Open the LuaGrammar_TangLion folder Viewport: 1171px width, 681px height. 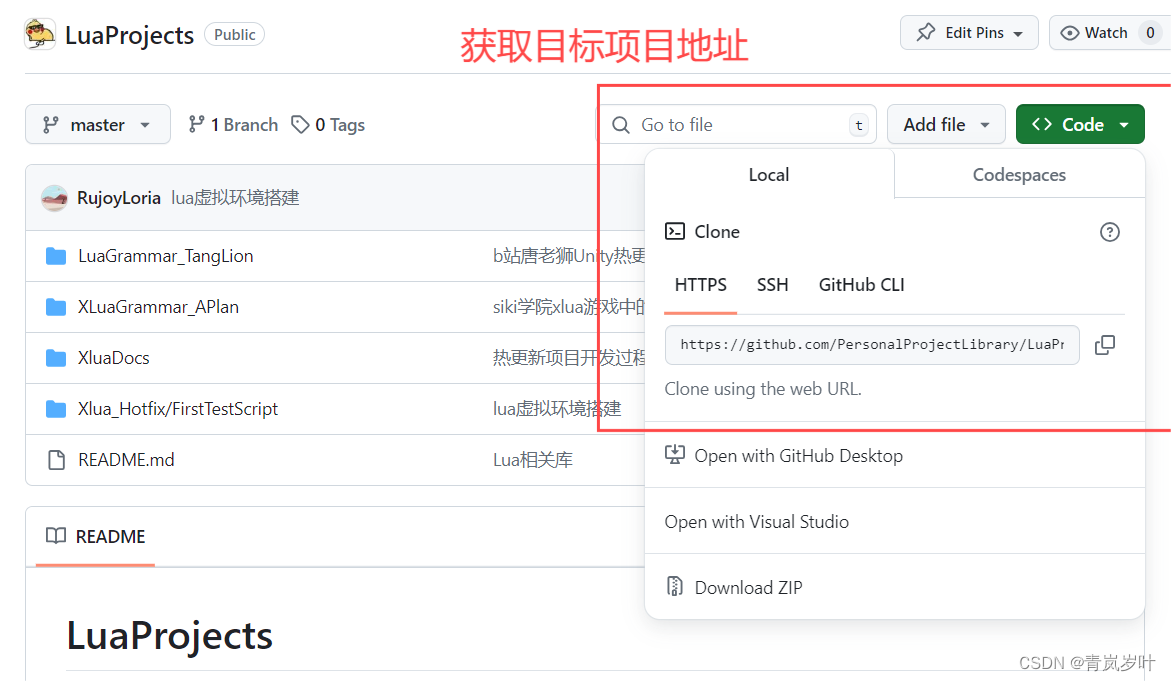tap(166, 256)
